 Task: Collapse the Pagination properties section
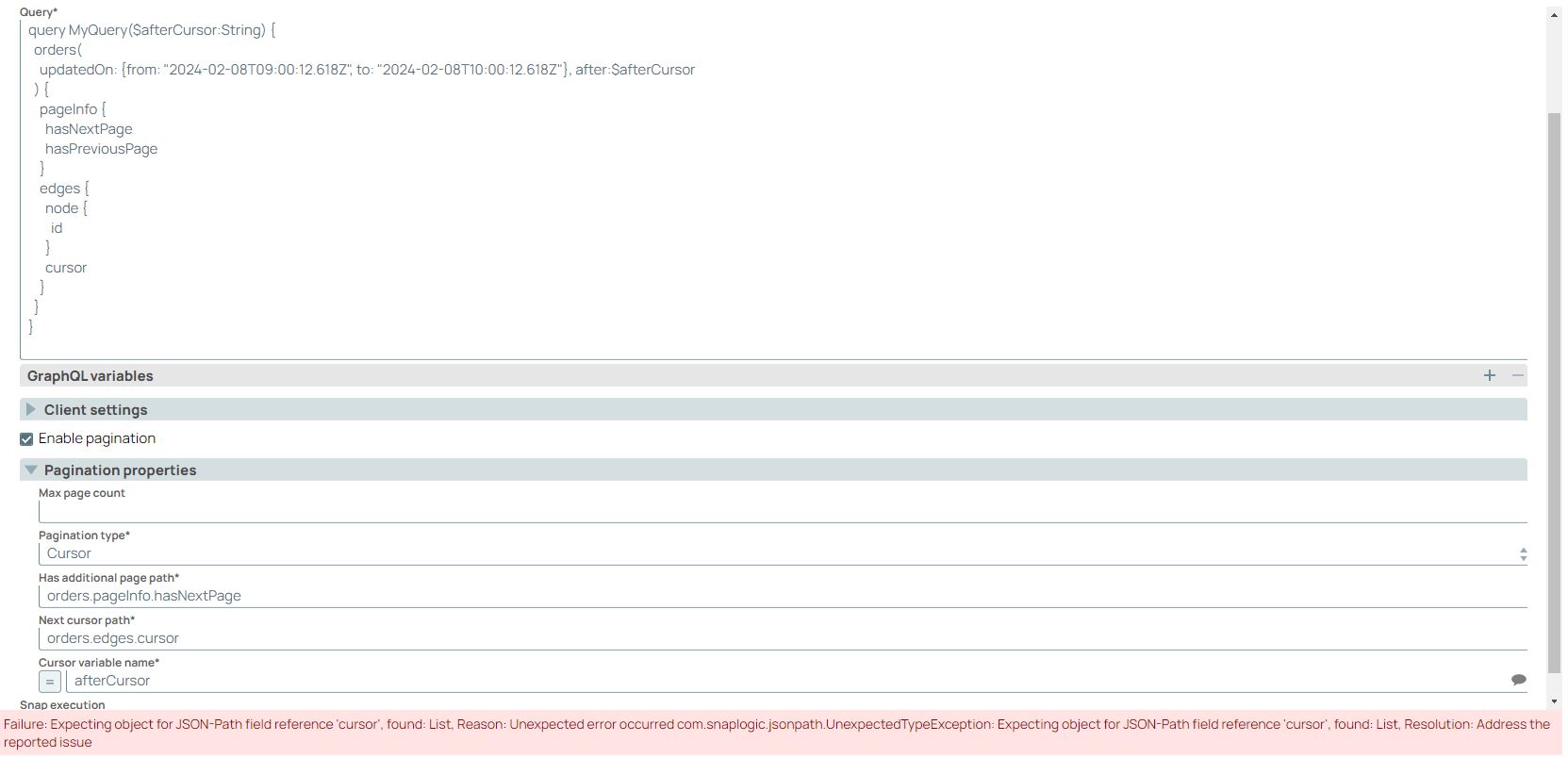coord(31,470)
